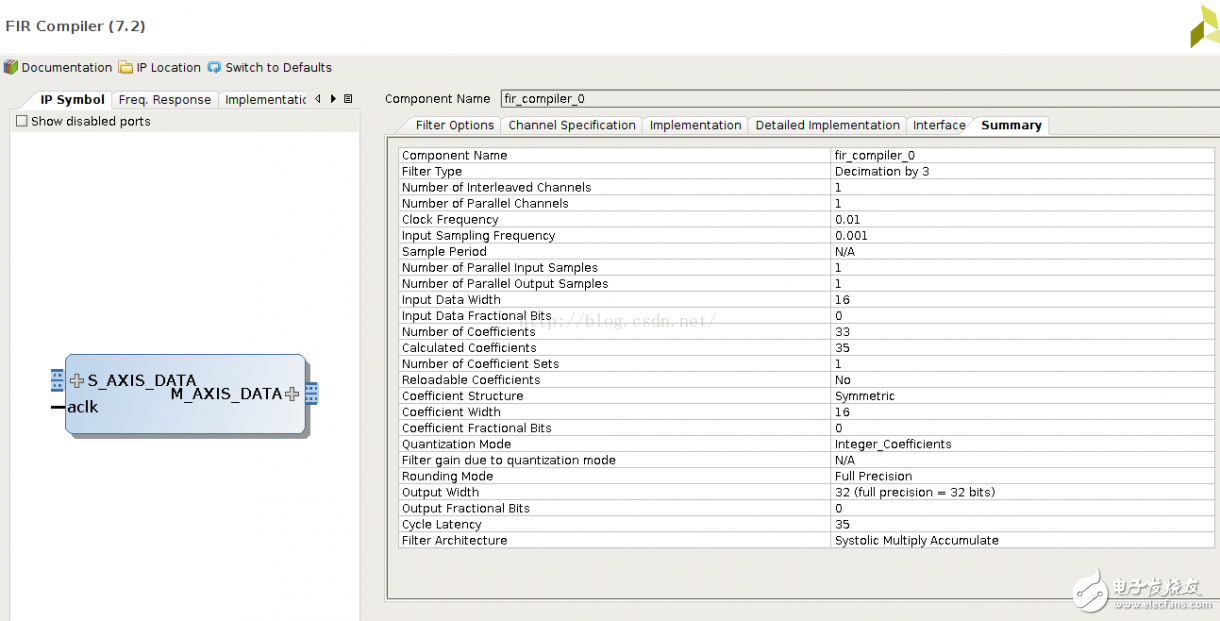The height and width of the screenshot is (621, 1220).
Task: Click the Switch to Defaults refresh icon
Action: (214, 67)
